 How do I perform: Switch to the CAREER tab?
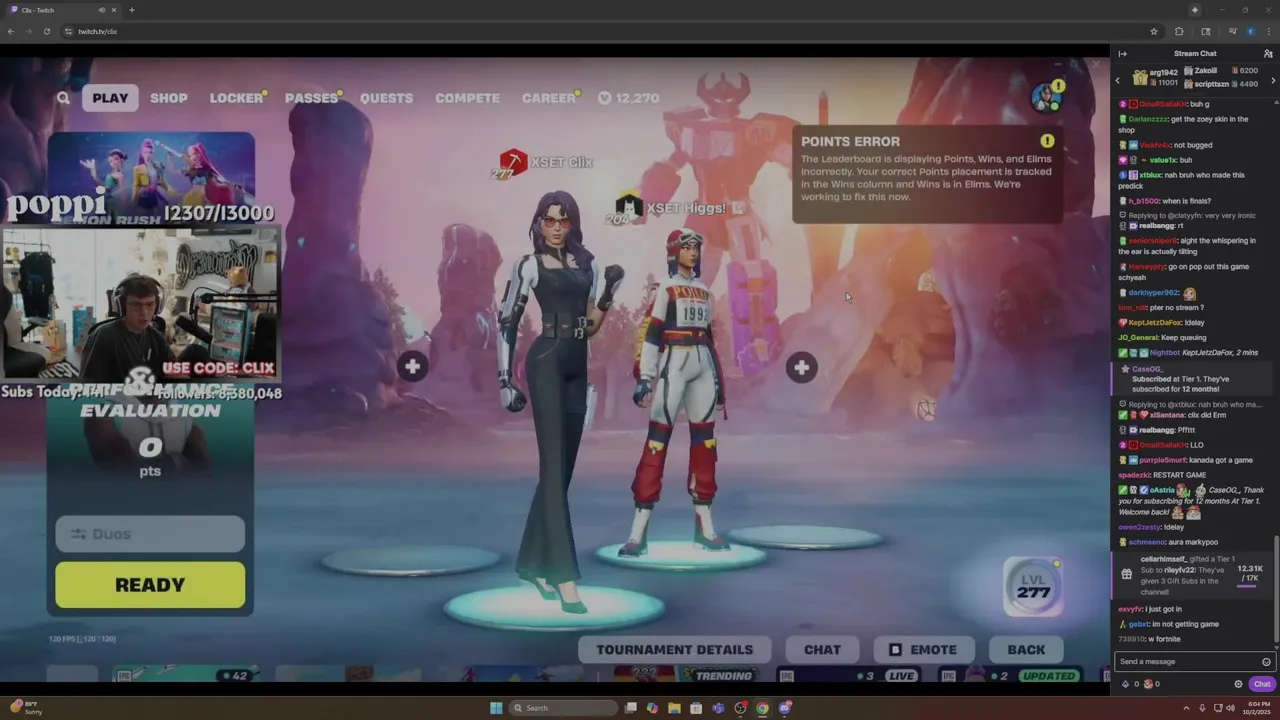[x=549, y=98]
